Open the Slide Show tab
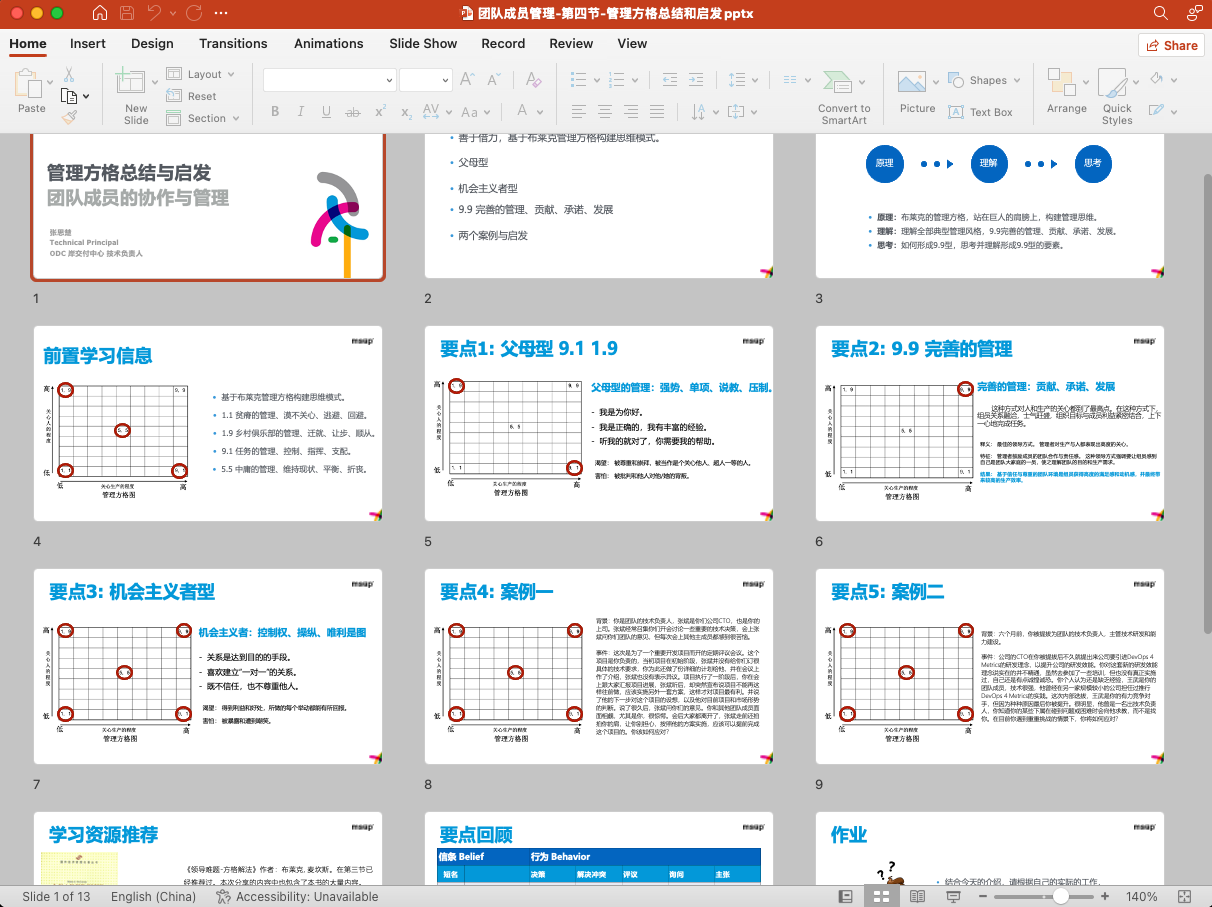The image size is (1212, 907). pyautogui.click(x=423, y=43)
